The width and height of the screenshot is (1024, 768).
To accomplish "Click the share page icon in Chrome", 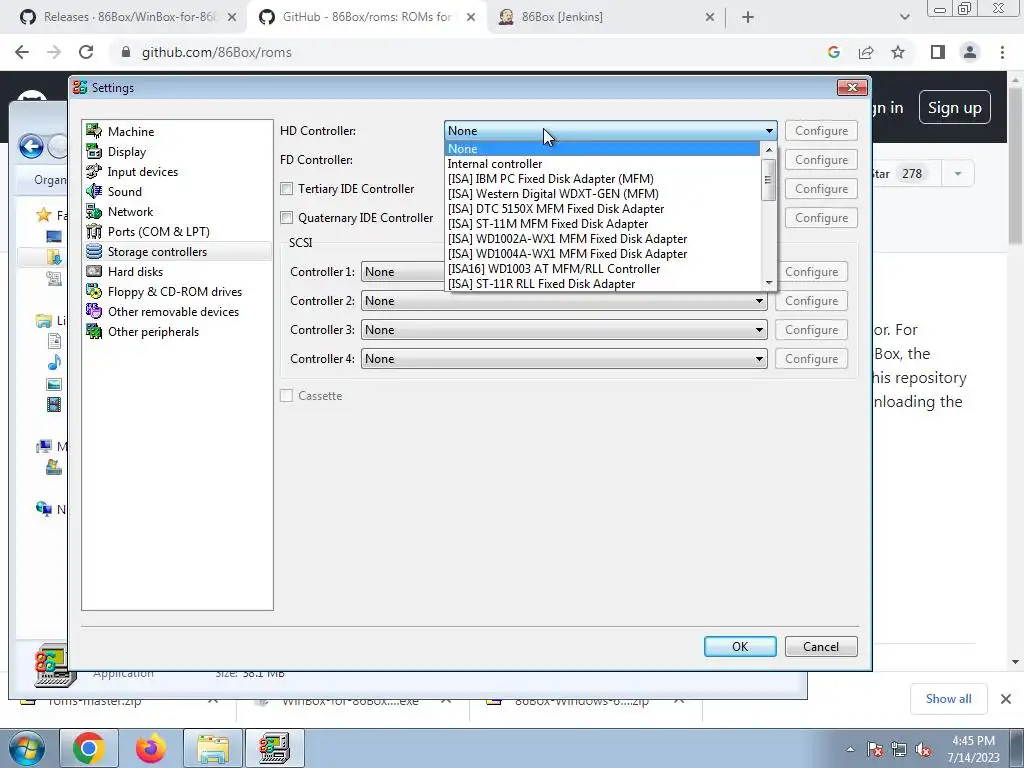I will [866, 52].
